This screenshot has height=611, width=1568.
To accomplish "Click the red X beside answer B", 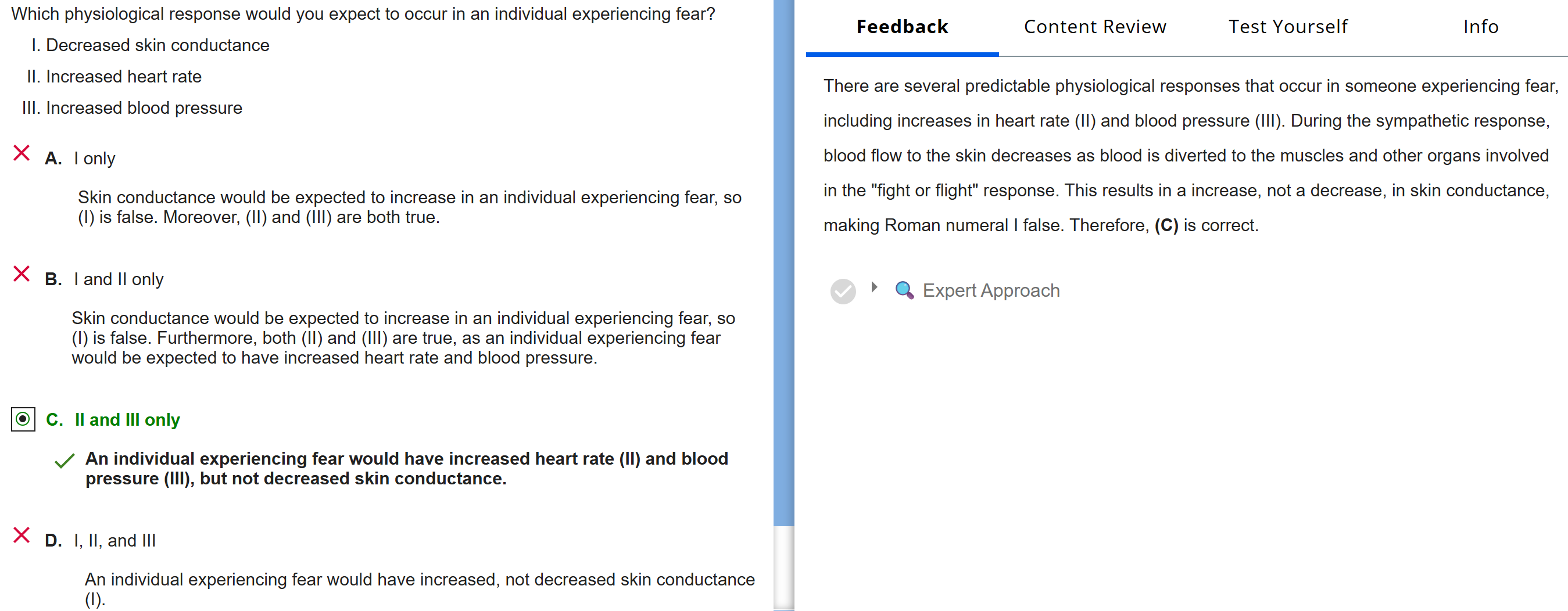I will (22, 274).
